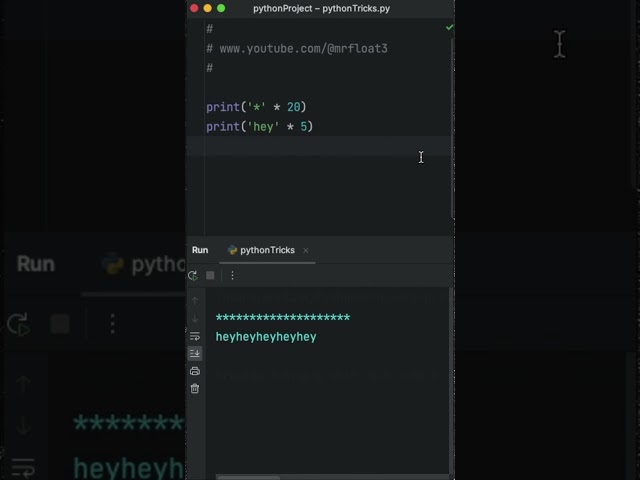Stop the running process
The height and width of the screenshot is (480, 640).
pyautogui.click(x=210, y=276)
